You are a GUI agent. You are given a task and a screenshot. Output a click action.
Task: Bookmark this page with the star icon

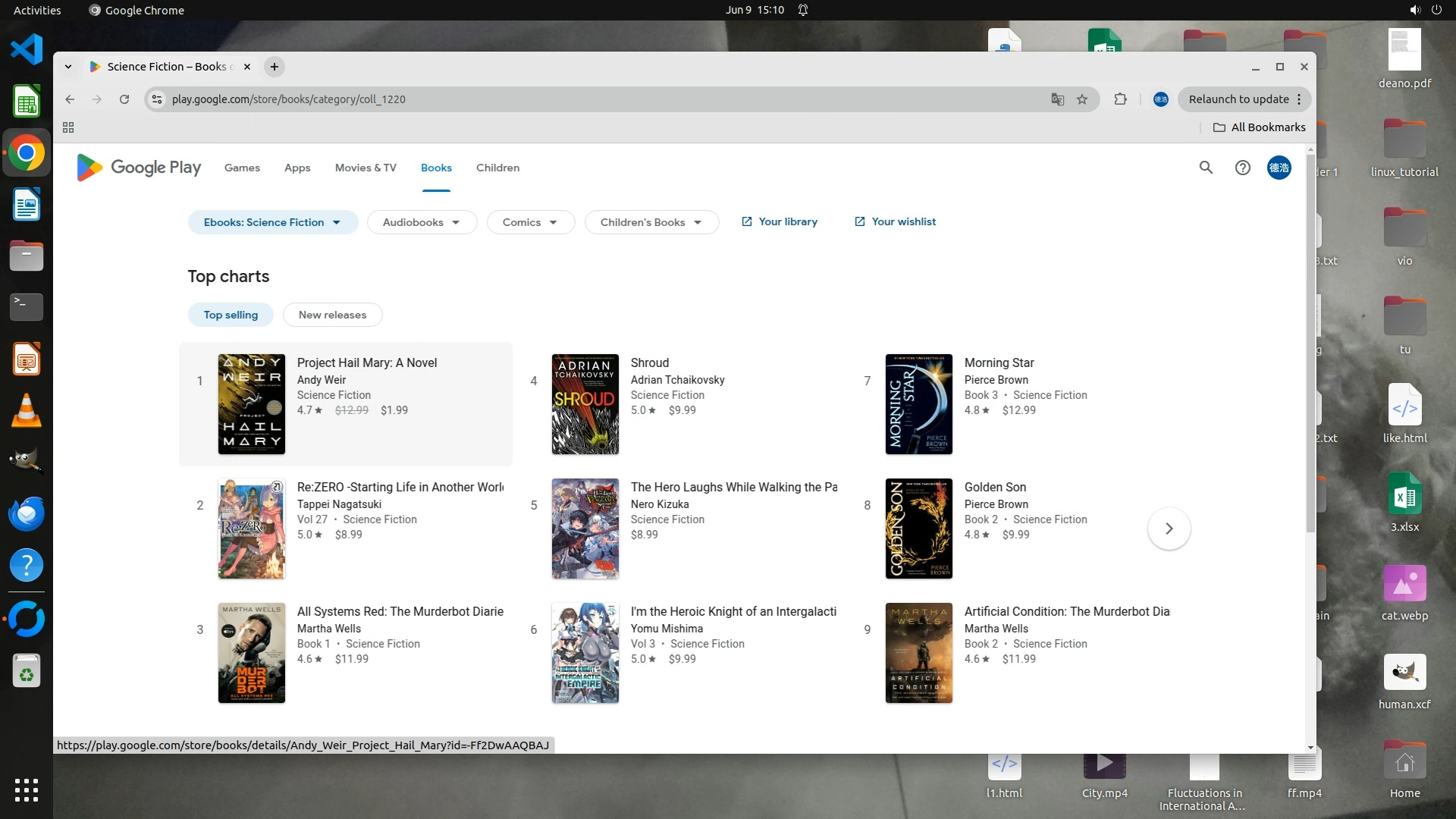pos(1082,99)
